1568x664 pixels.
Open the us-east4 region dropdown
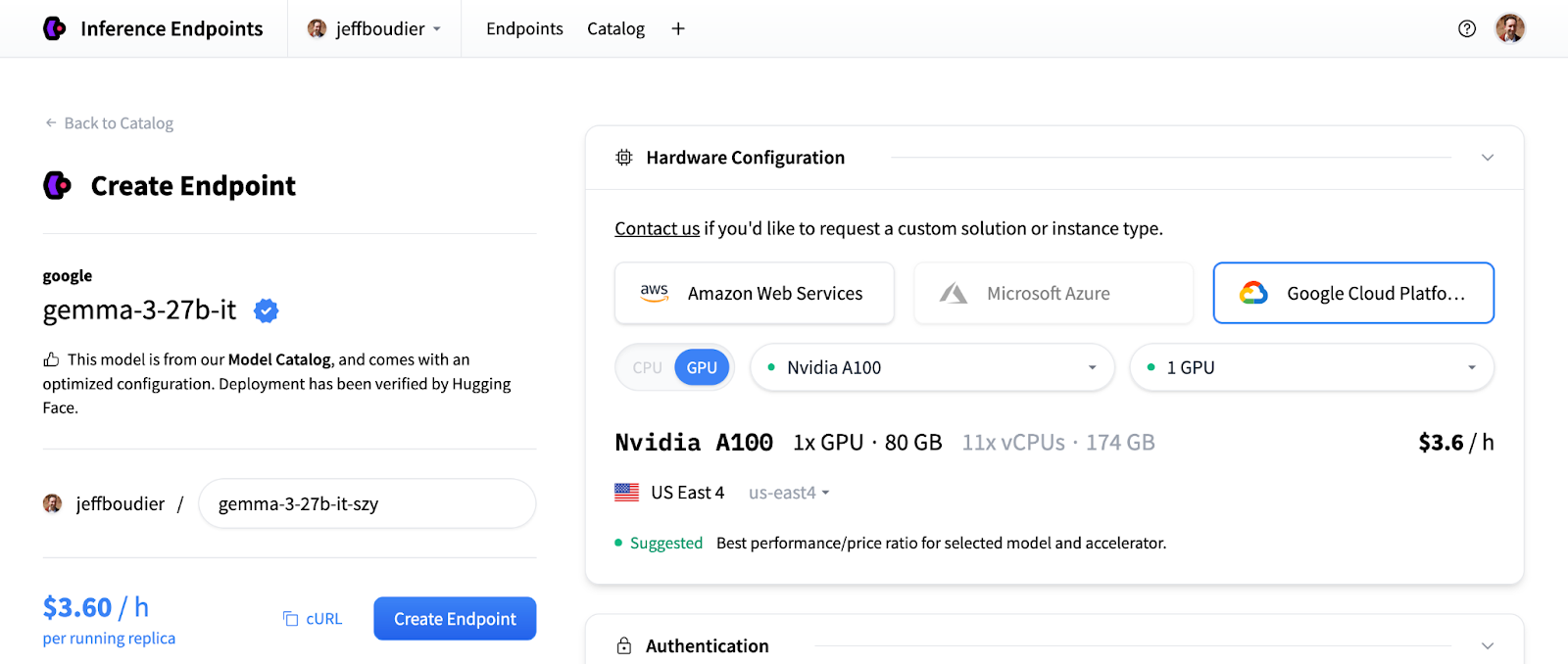tap(789, 493)
